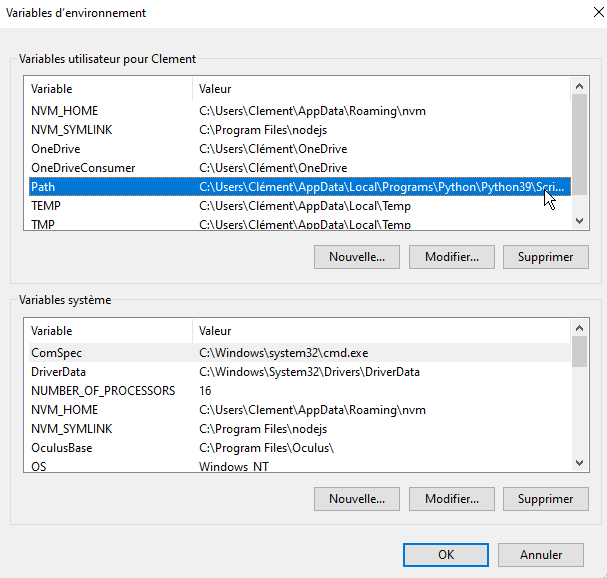
Task: Cancel the dialog with Annuler
Action: click(x=541, y=555)
